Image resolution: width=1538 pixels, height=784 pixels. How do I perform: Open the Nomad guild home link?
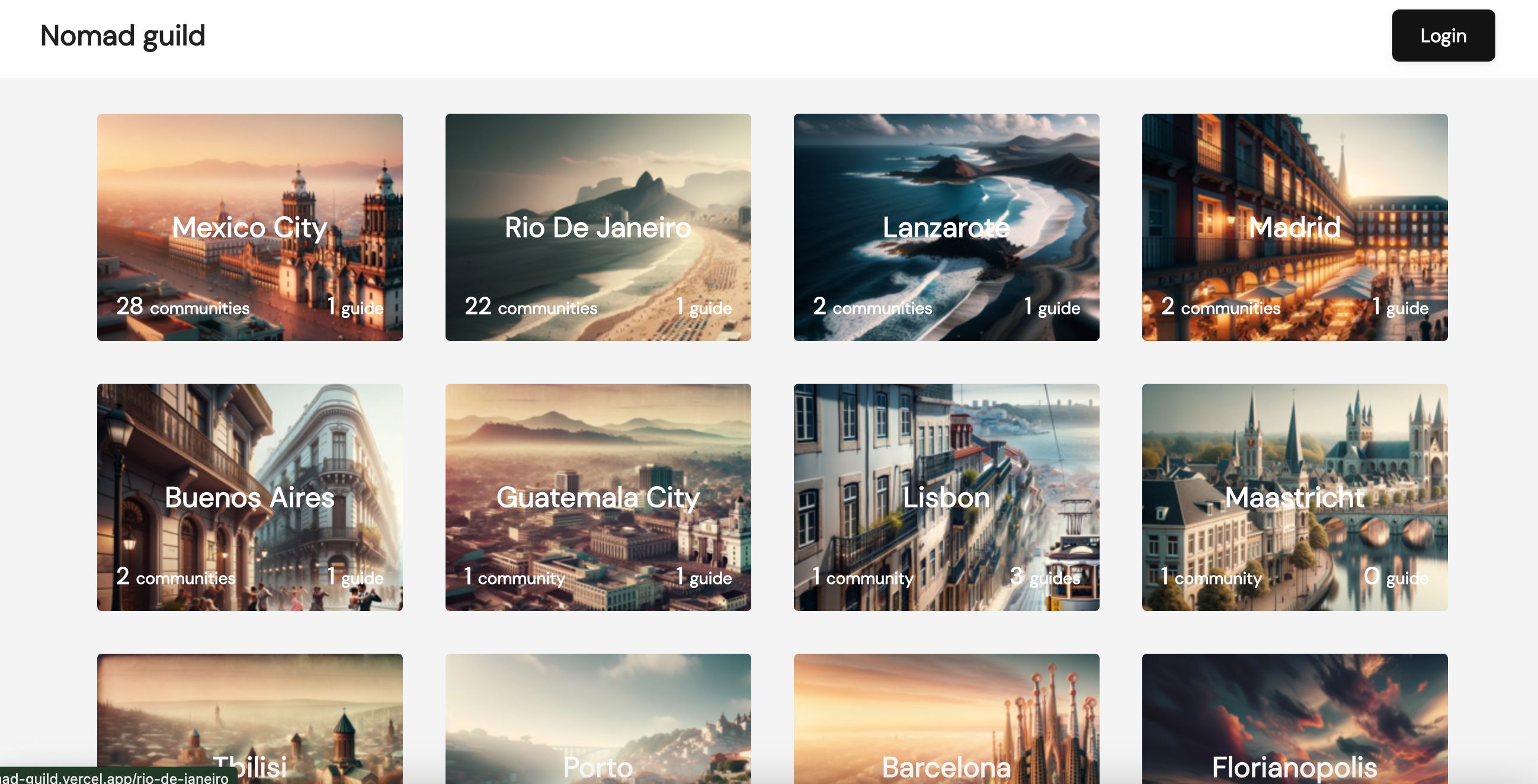[x=123, y=36]
